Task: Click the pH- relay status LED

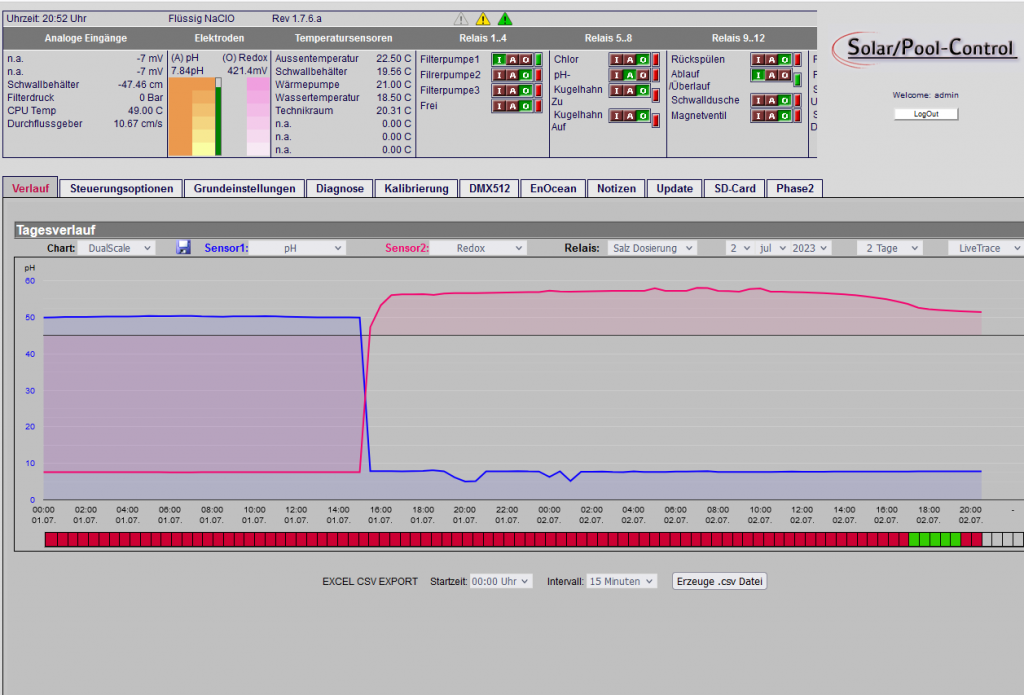Action: [656, 75]
